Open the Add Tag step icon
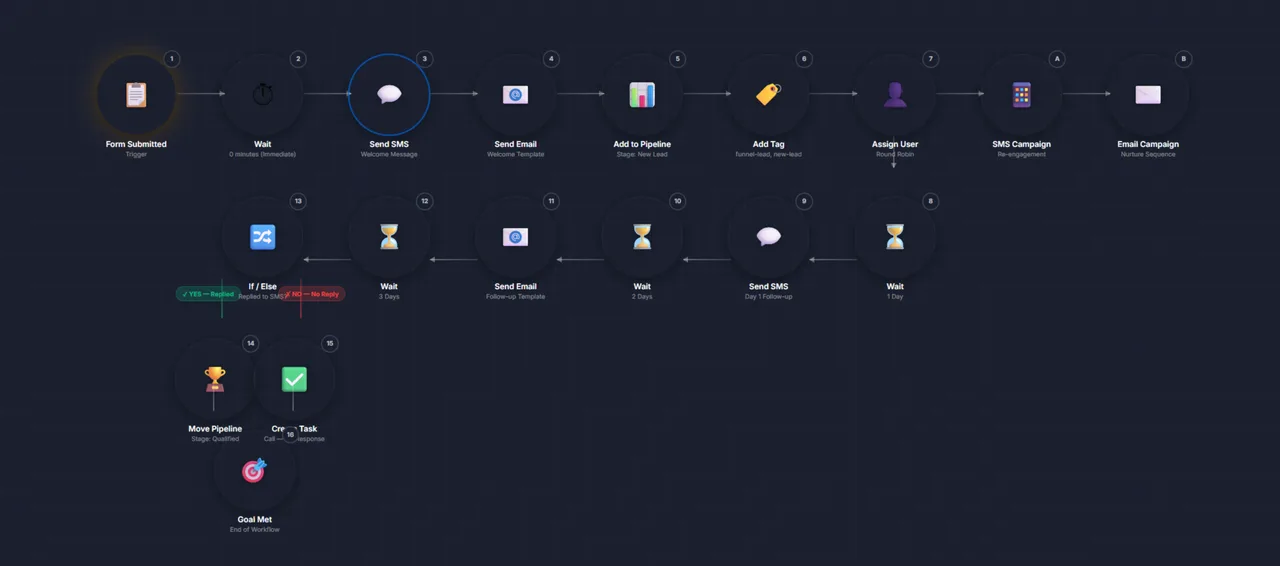 768,95
